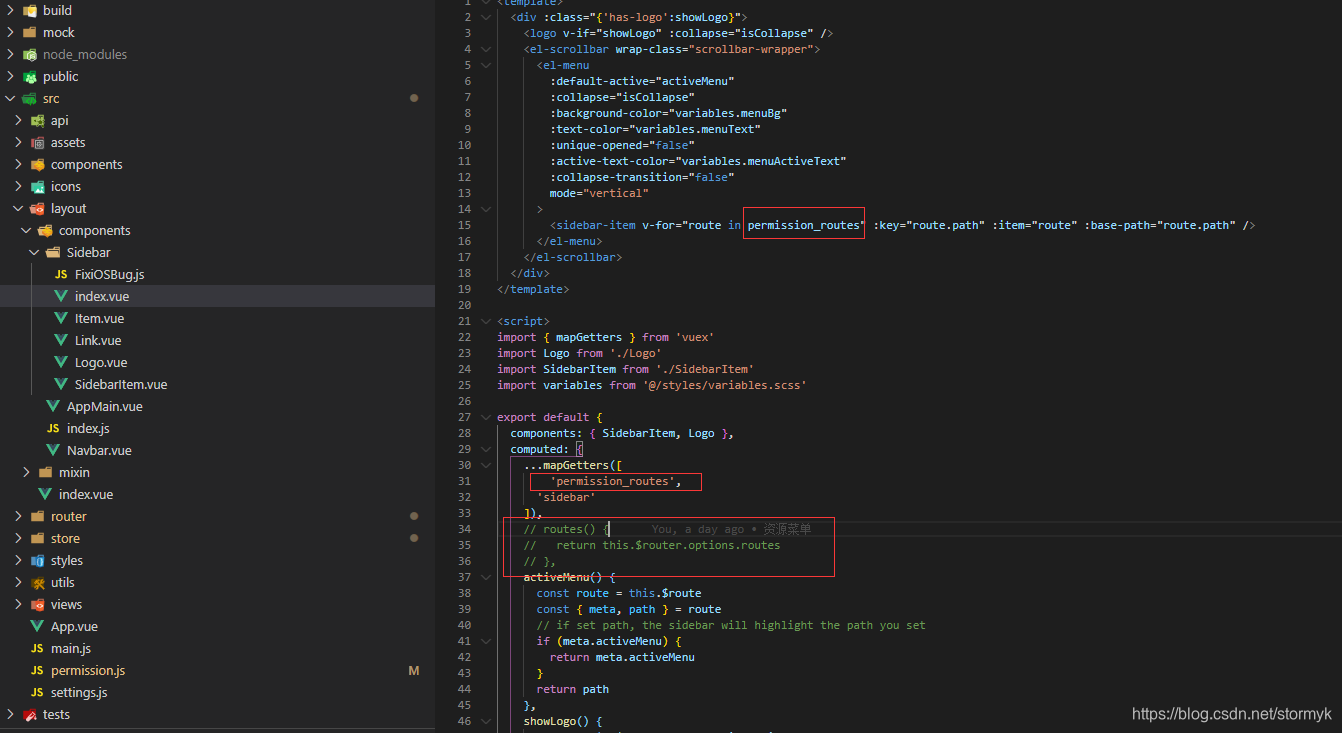1342x733 pixels.
Task: Click the 'sidebar' string on line 32
Action: [x=566, y=497]
